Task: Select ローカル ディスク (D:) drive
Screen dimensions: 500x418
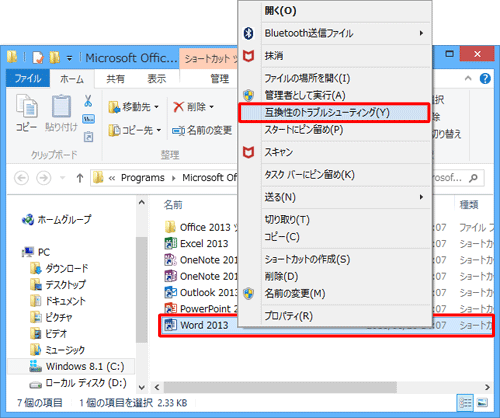Action: [78, 383]
